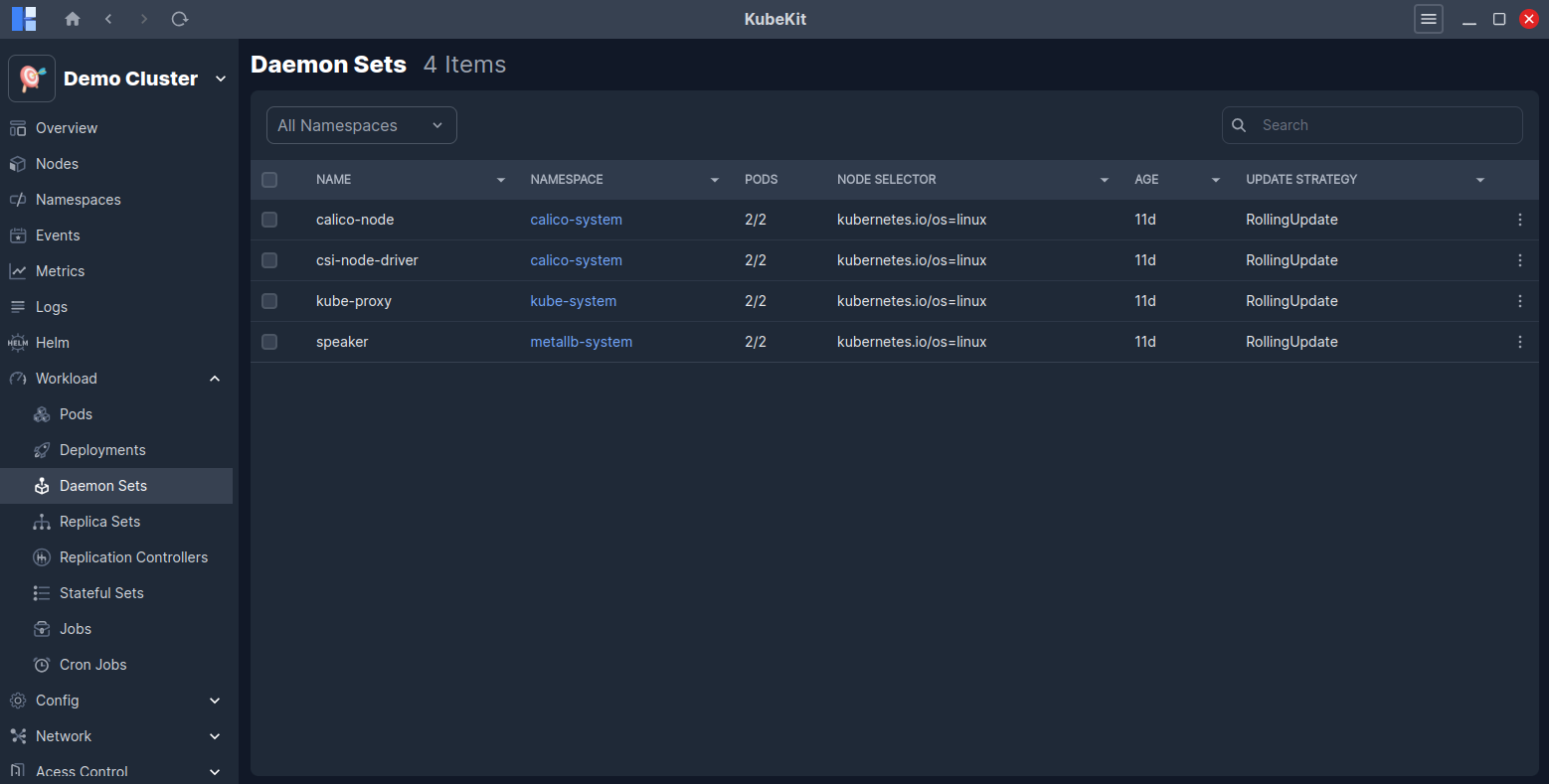Image resolution: width=1549 pixels, height=784 pixels.
Task: Click kube-system namespace link
Action: pos(573,301)
